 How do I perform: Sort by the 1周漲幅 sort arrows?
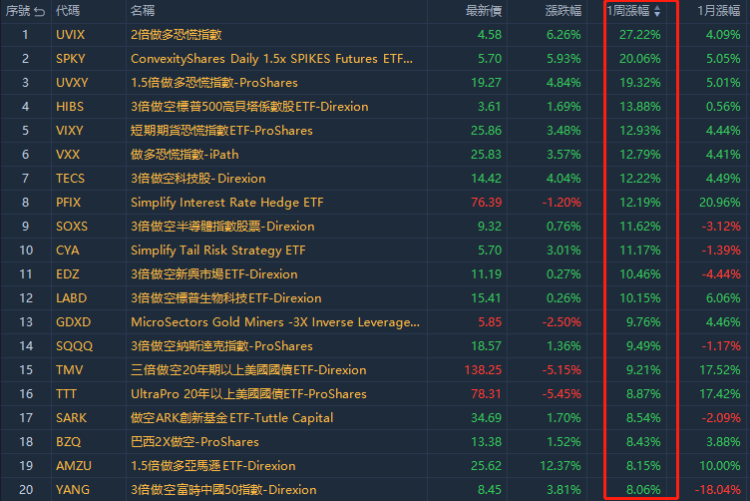[x=657, y=11]
